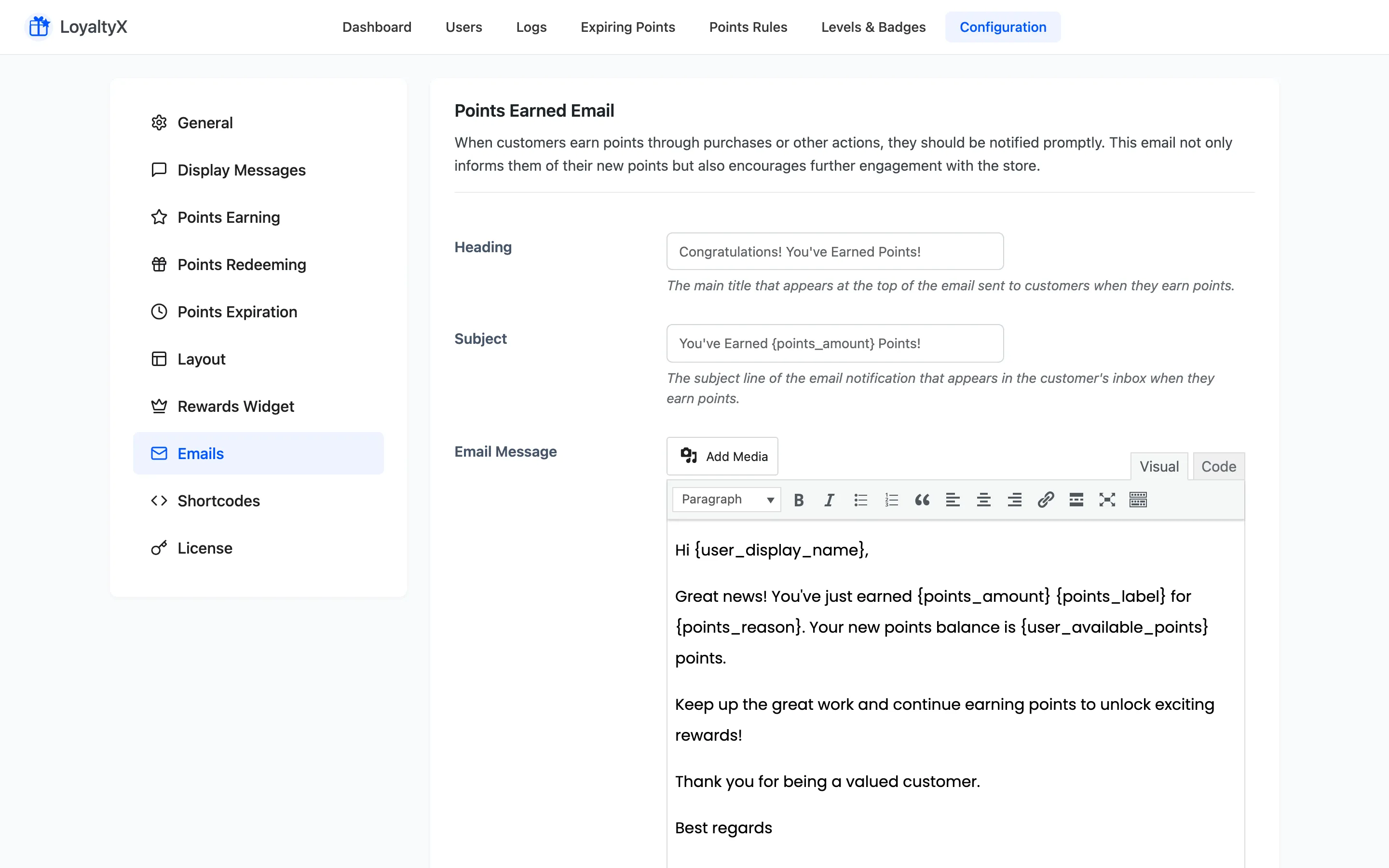1389x868 pixels.
Task: Click the LoyaltyX gift logo icon
Action: 39,27
